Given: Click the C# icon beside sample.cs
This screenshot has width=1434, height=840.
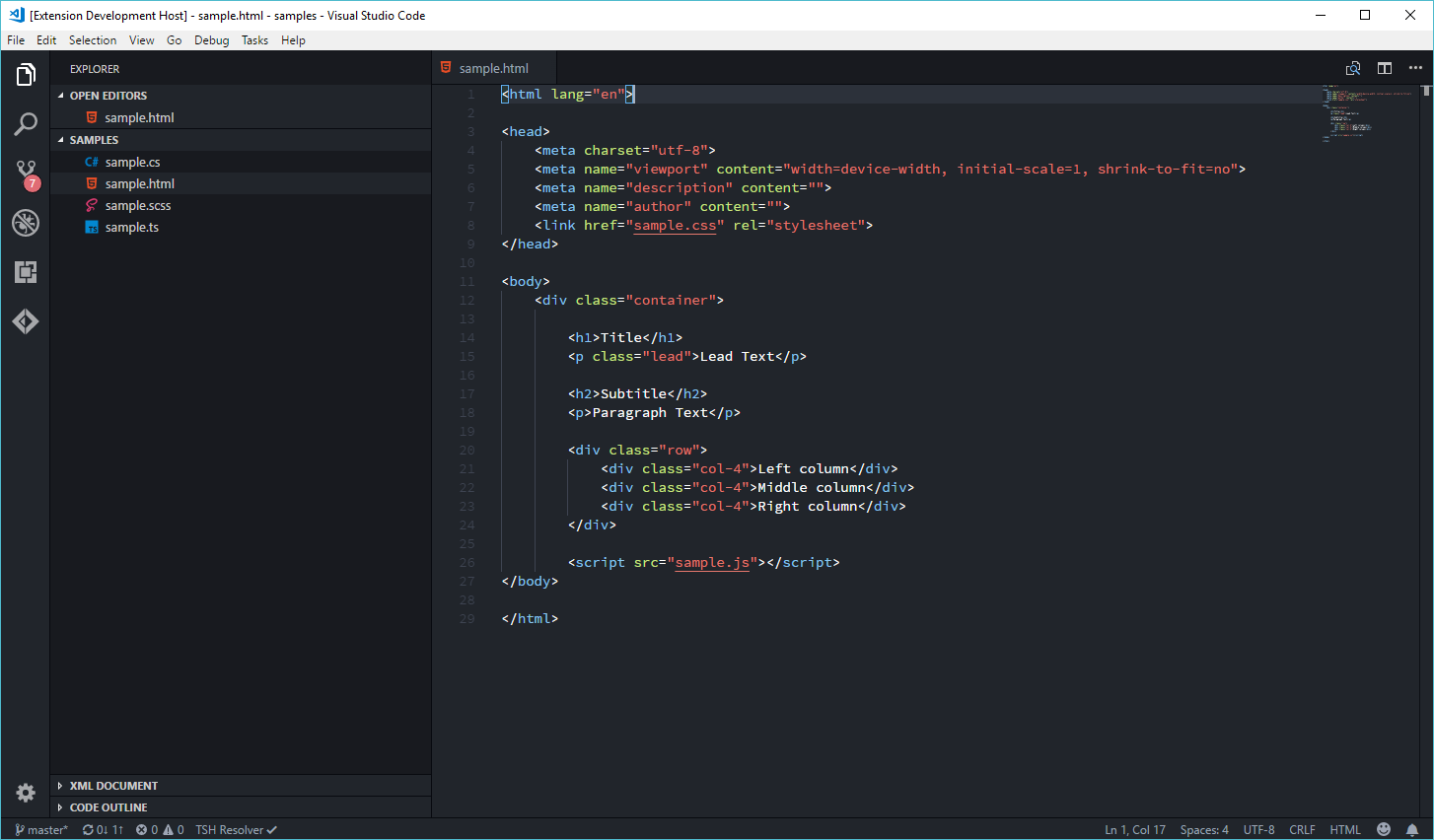Looking at the screenshot, I should (x=92, y=162).
